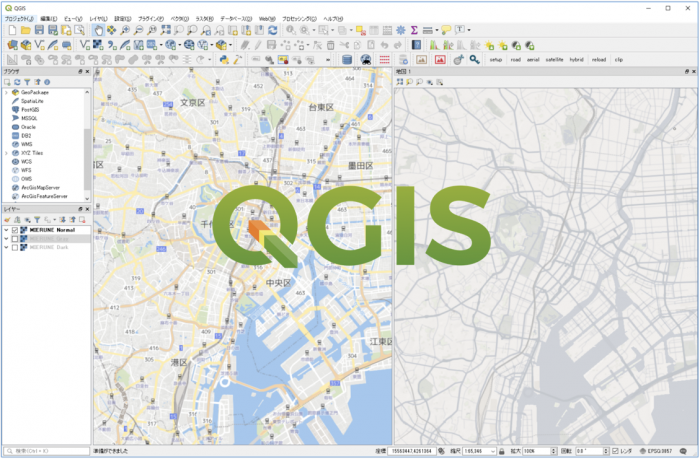Click the satellite toolbar button
The image size is (700, 459).
(554, 60)
